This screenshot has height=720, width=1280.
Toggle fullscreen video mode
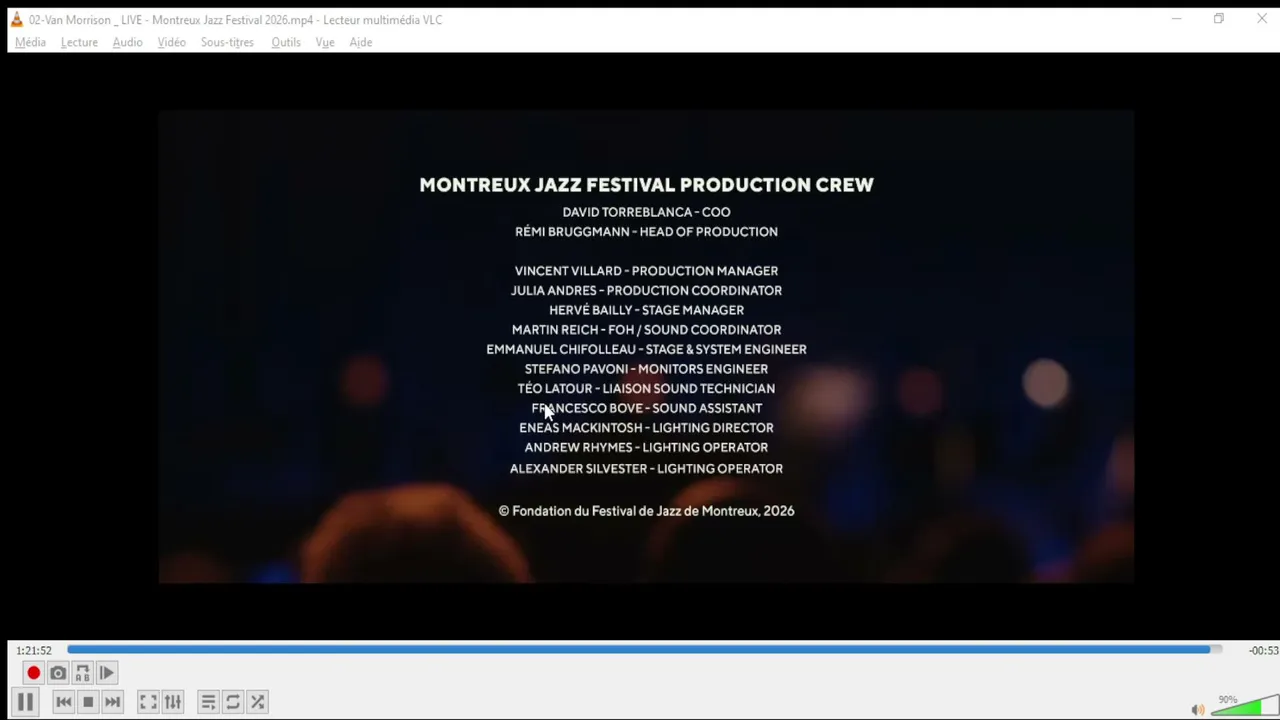(x=148, y=702)
